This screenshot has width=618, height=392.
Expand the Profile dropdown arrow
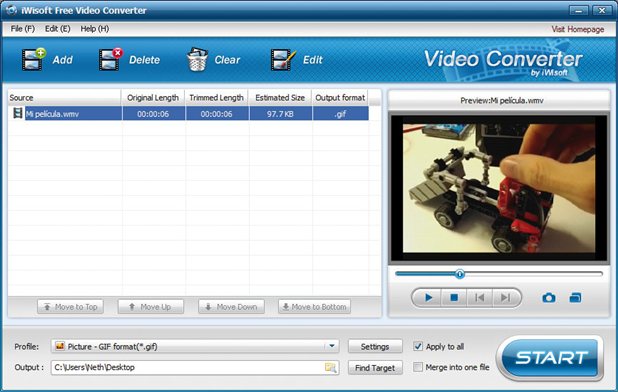pos(332,346)
